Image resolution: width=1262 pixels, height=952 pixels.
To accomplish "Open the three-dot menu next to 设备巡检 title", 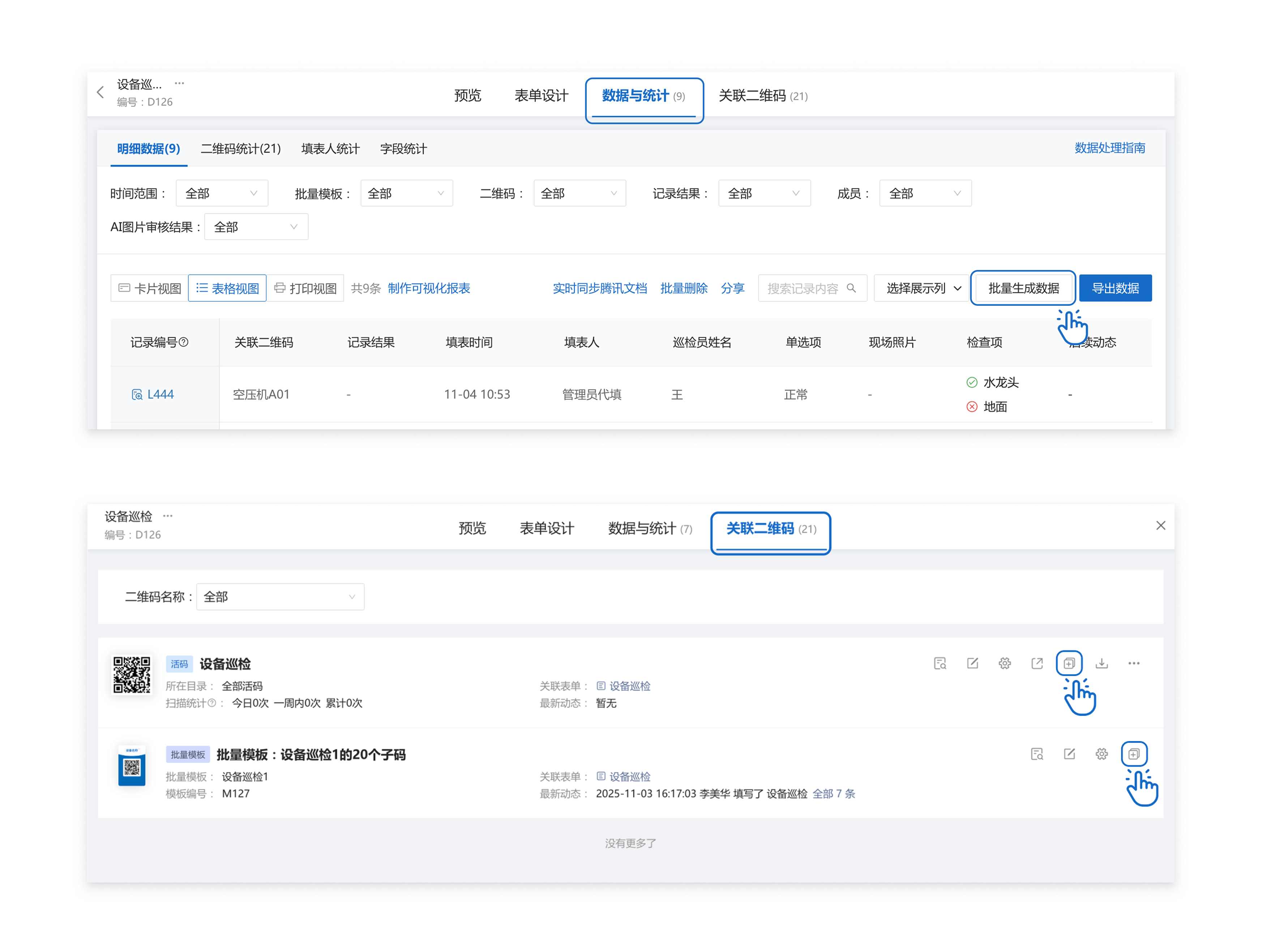I will point(168,516).
